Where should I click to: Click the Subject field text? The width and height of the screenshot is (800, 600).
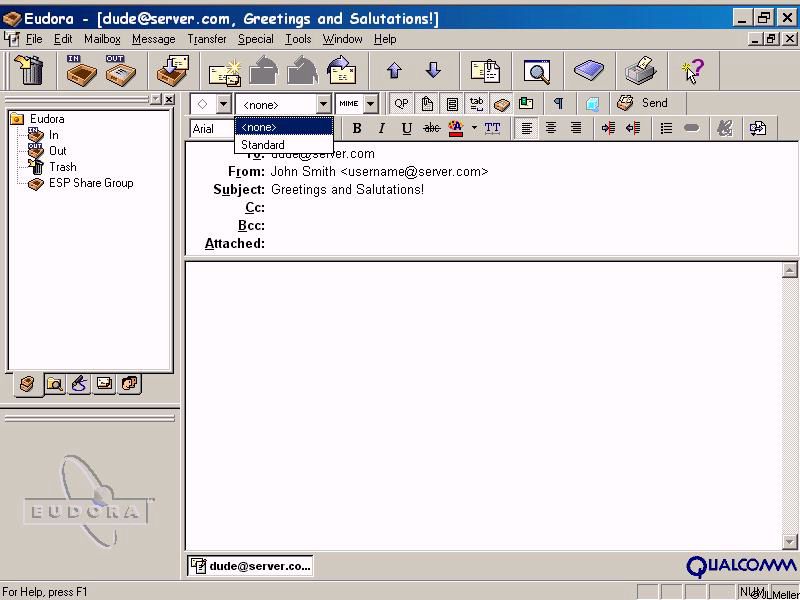pos(347,189)
